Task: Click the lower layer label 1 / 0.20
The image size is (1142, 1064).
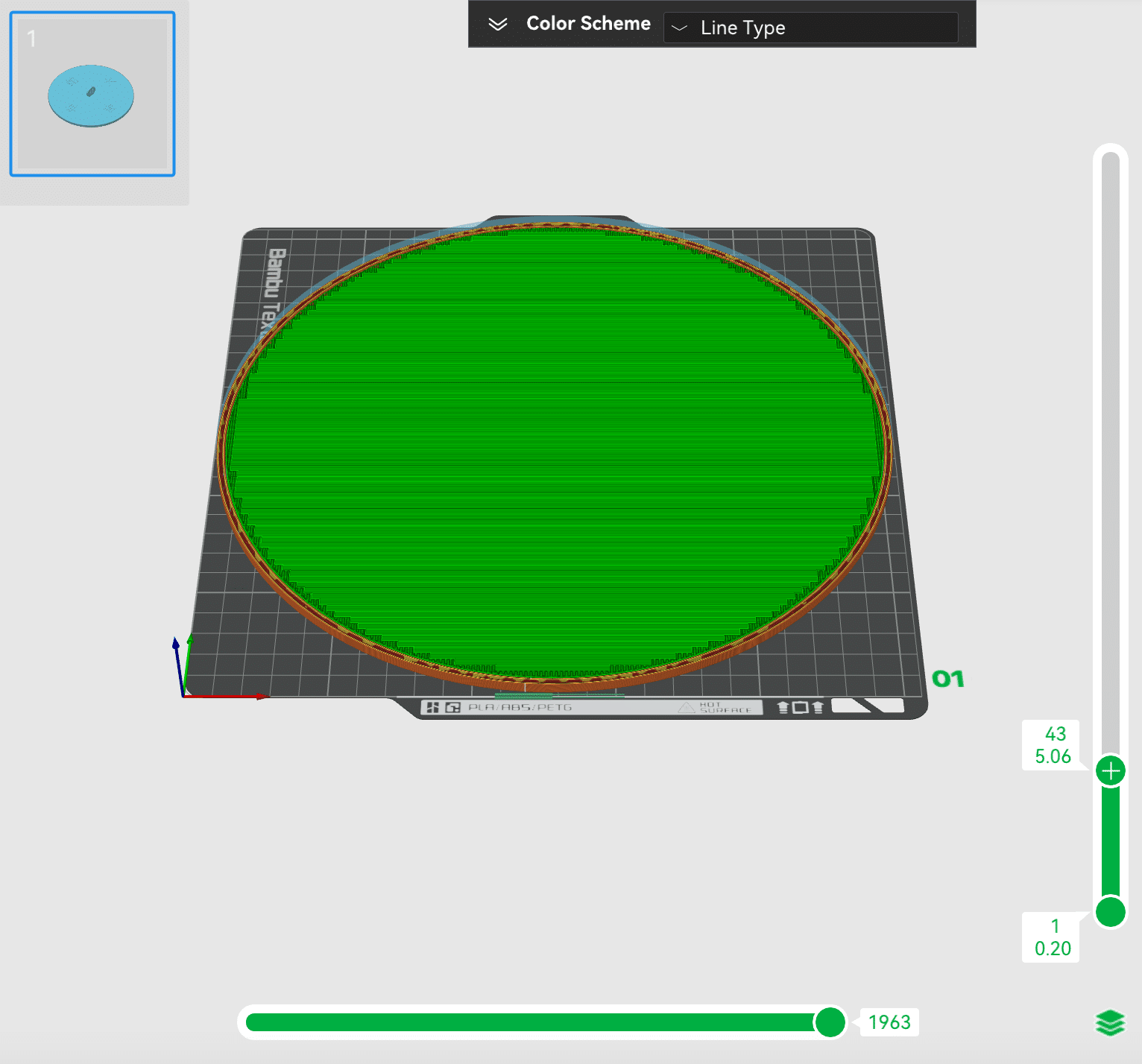Action: [1053, 937]
